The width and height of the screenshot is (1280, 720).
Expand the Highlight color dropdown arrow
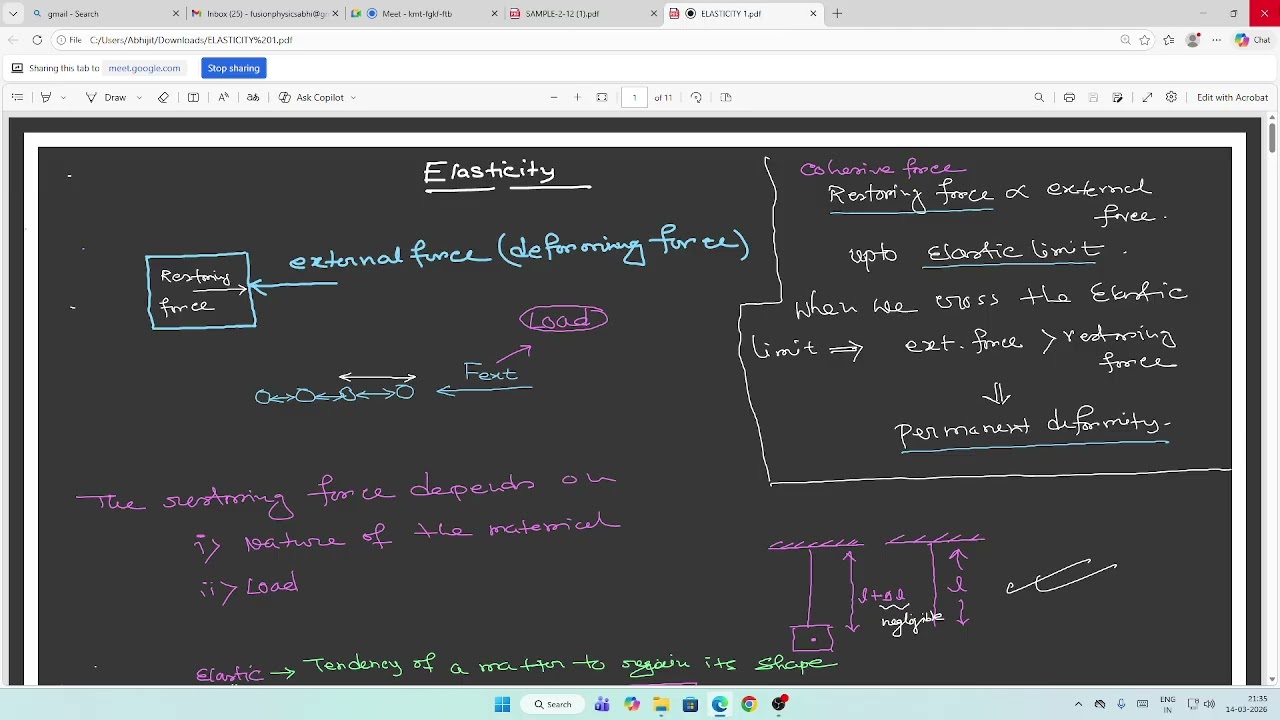[x=63, y=97]
